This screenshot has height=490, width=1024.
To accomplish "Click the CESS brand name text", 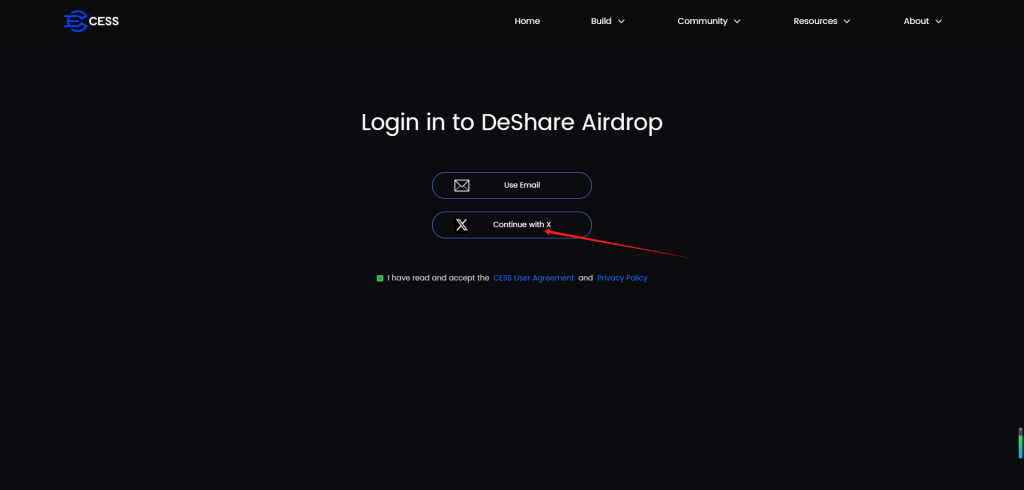I will [x=104, y=22].
